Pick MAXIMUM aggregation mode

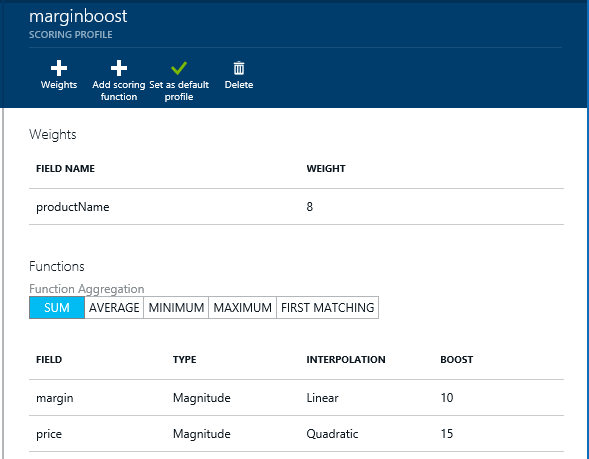tap(243, 308)
